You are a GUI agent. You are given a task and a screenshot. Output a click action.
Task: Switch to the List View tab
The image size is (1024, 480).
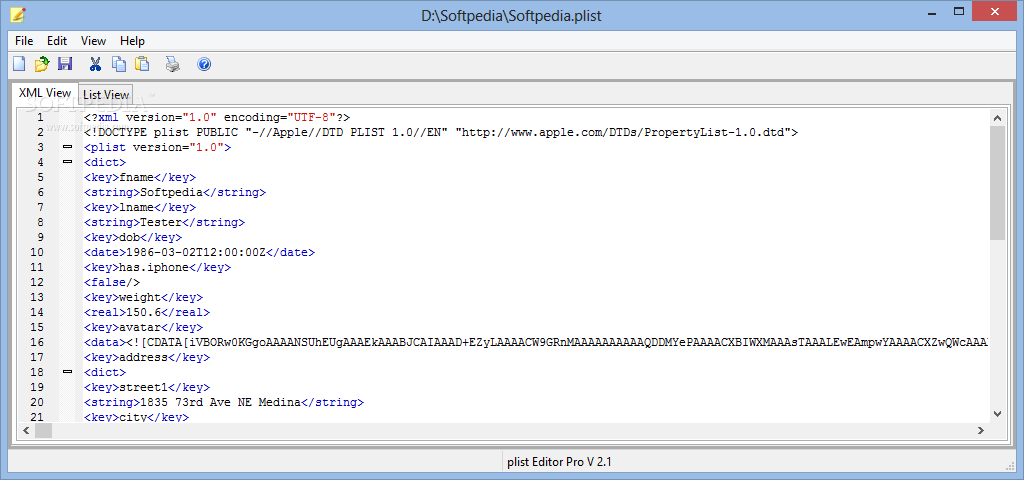point(106,95)
